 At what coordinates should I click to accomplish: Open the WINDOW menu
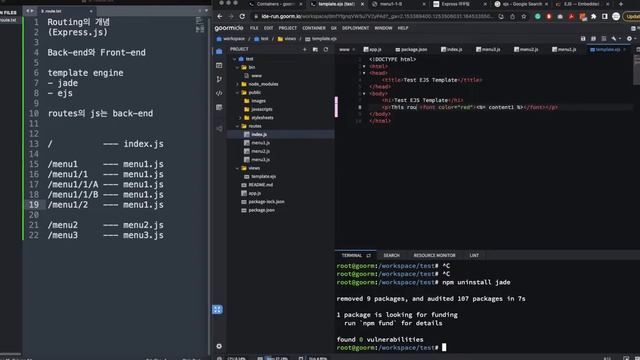tap(383, 28)
